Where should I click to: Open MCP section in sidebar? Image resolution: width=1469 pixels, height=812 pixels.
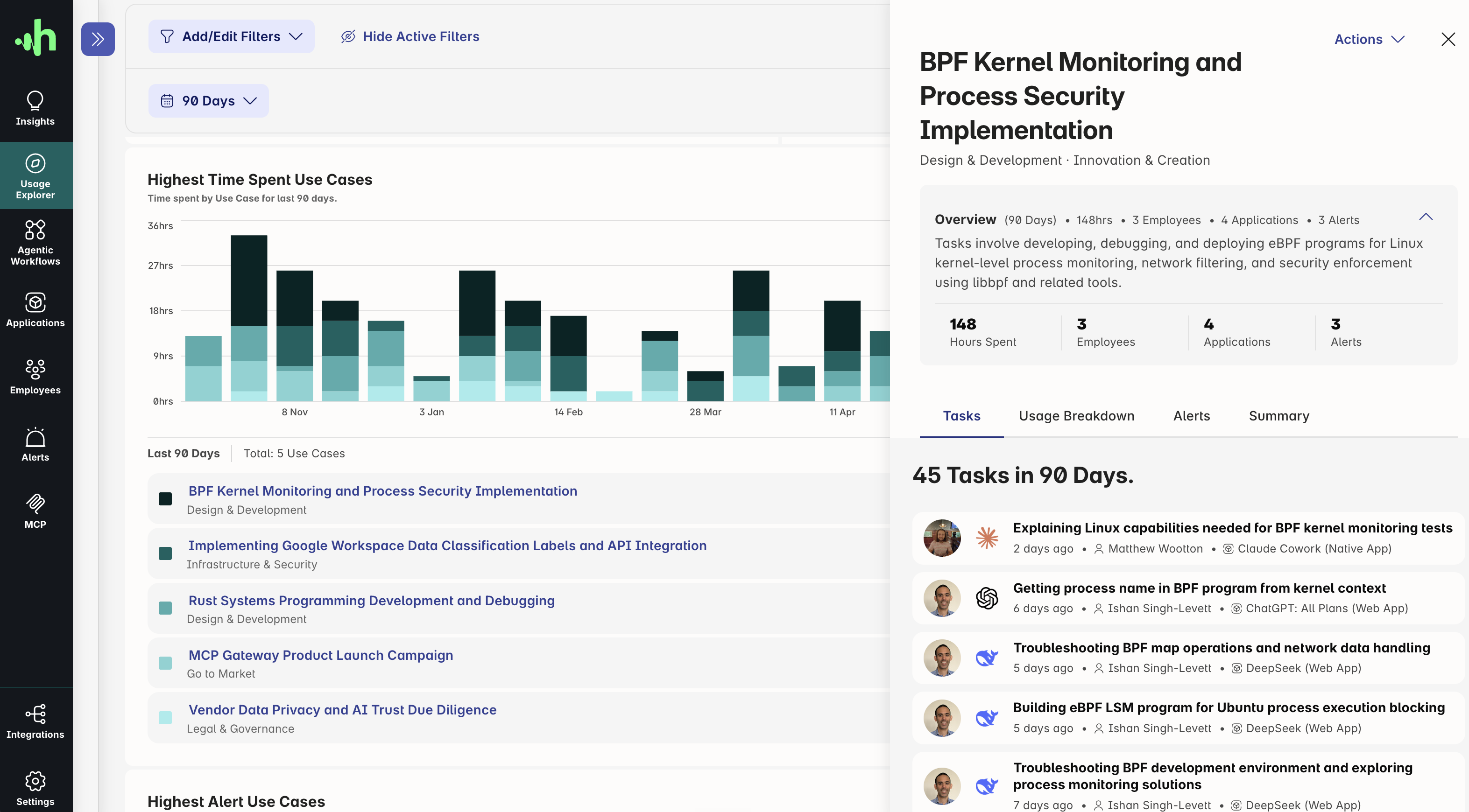pos(35,511)
